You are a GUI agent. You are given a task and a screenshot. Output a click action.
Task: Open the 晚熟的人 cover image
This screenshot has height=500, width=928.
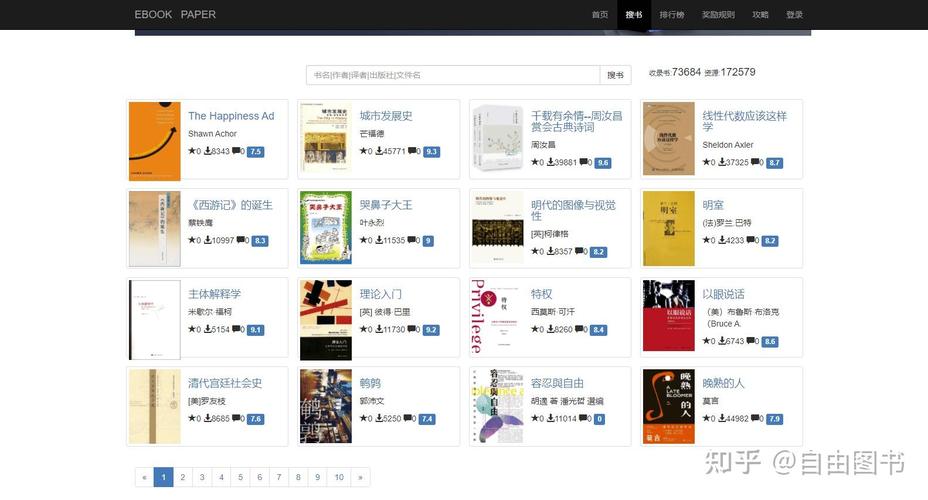(x=669, y=407)
